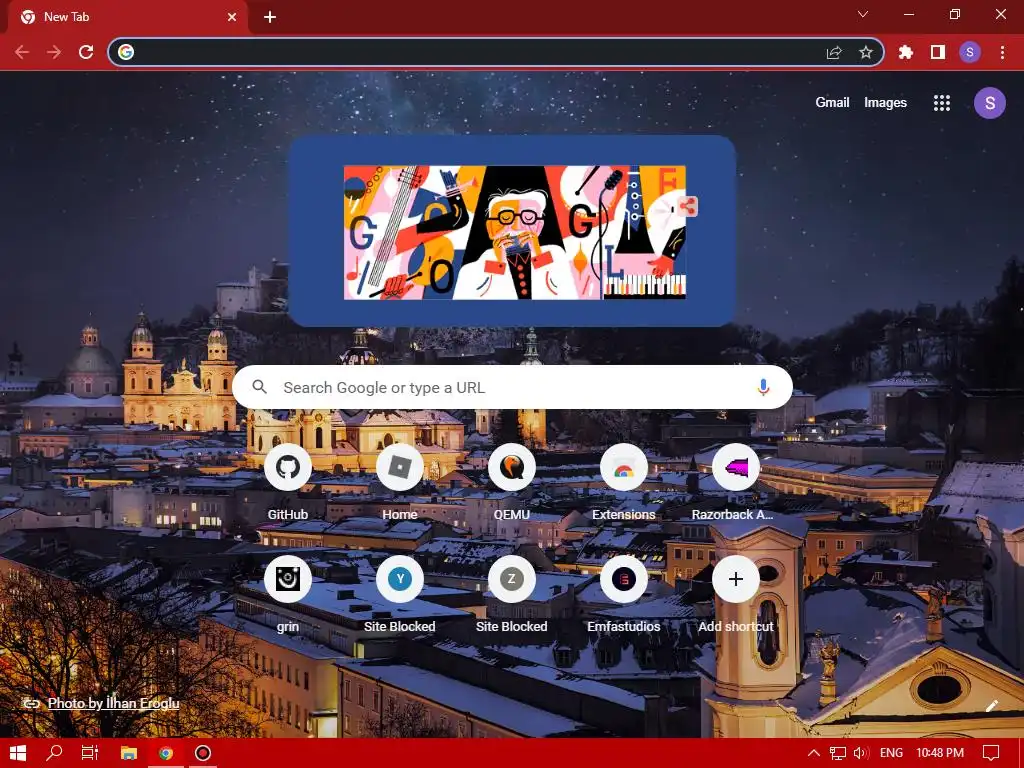Expand the tab search chevron

click(863, 14)
